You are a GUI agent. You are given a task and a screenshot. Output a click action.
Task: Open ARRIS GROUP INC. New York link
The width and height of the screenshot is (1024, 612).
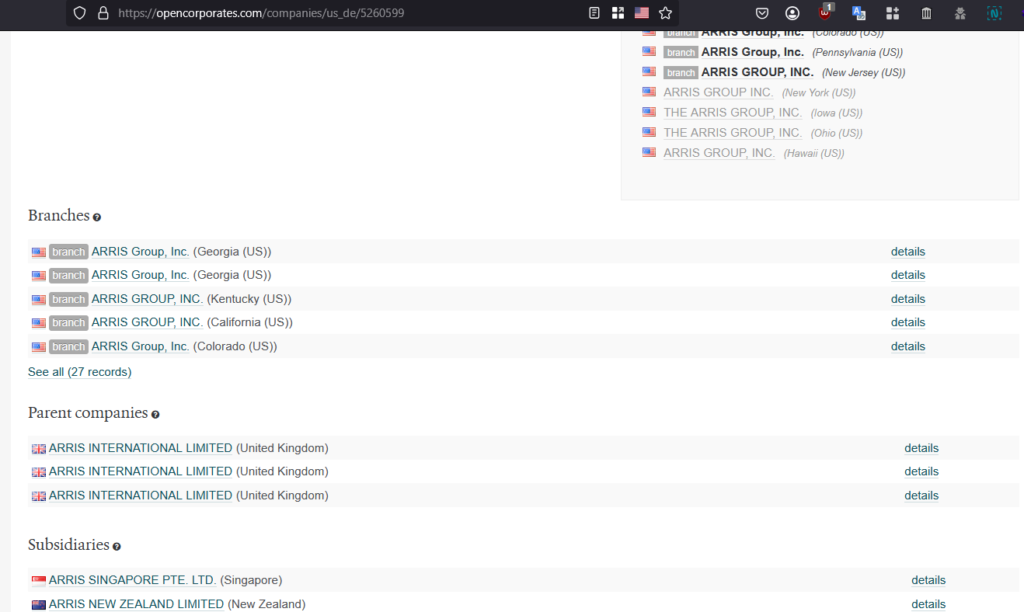pyautogui.click(x=718, y=93)
